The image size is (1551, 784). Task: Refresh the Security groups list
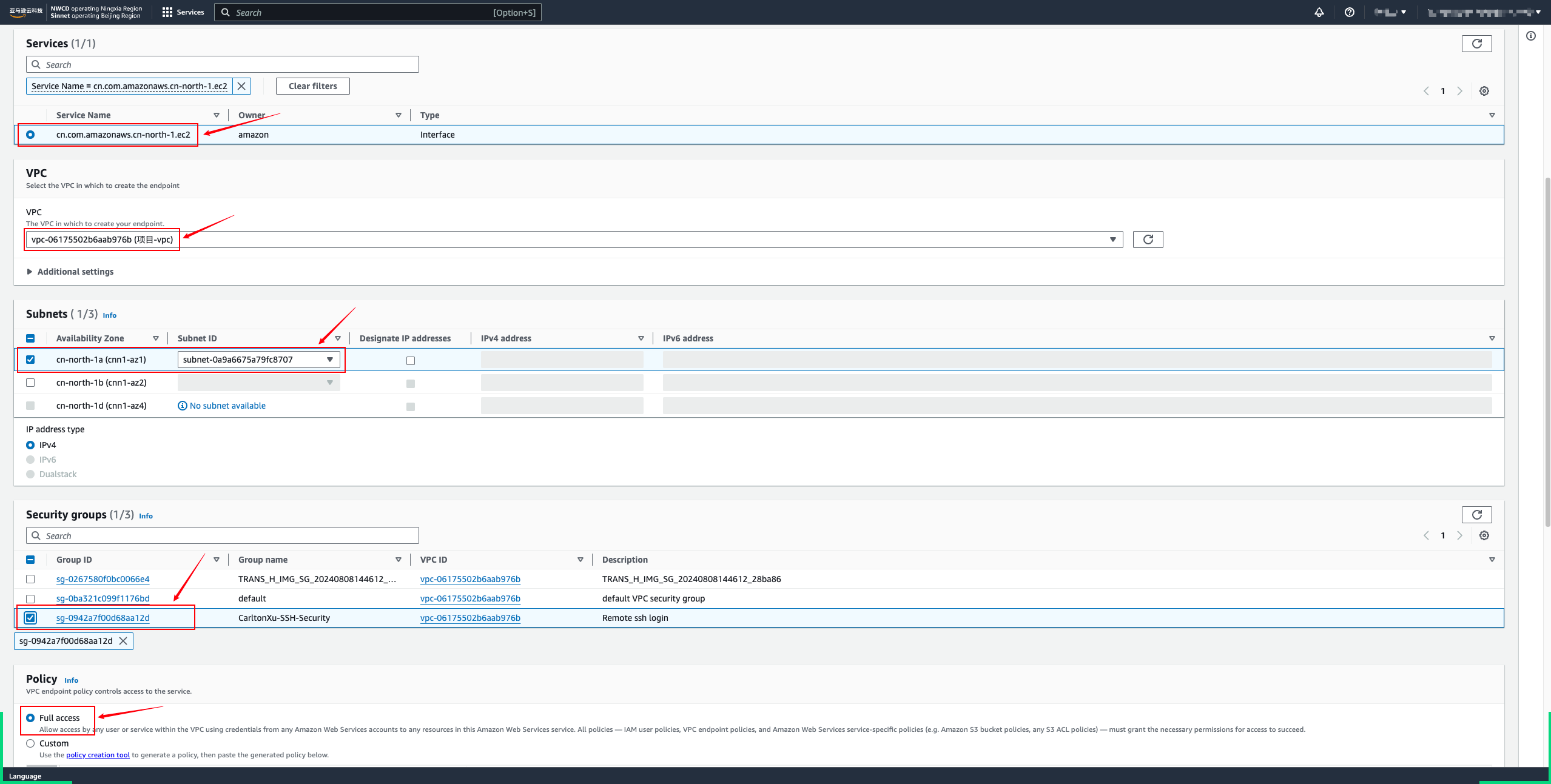click(x=1476, y=515)
